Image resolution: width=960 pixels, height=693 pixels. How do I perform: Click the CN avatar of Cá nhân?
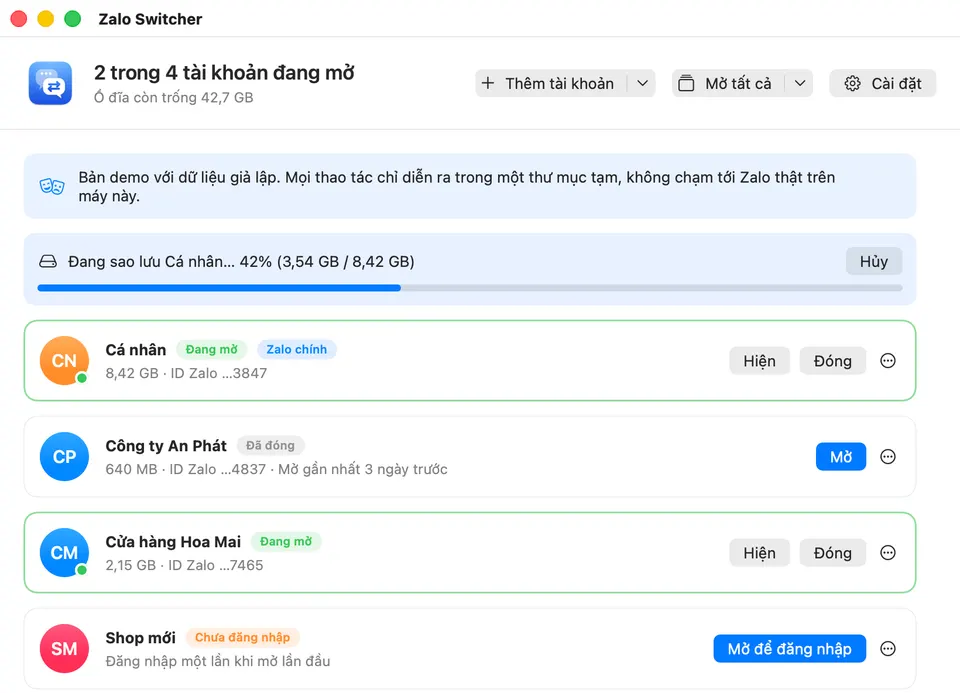click(64, 361)
